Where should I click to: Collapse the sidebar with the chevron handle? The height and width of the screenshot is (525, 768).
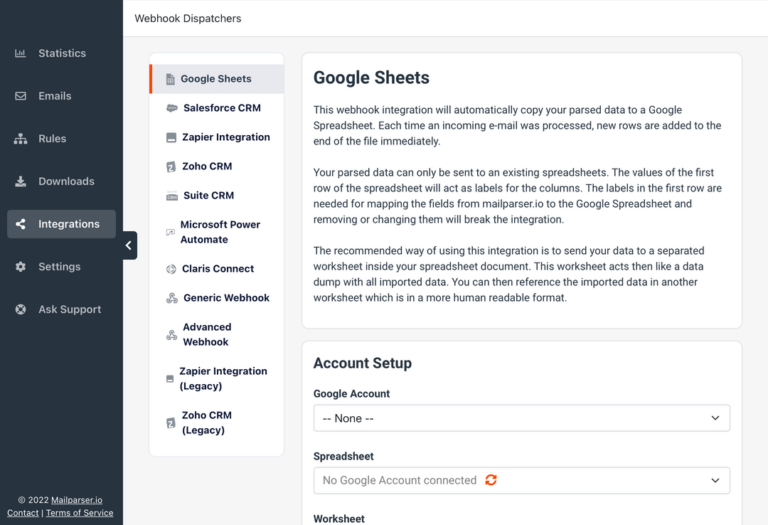tap(129, 245)
